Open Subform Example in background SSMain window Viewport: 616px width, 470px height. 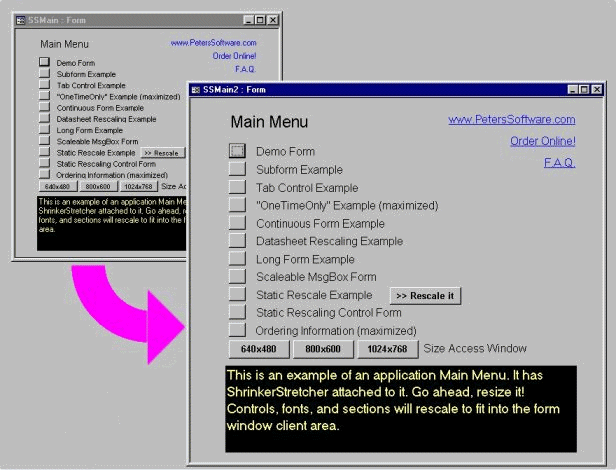tap(44, 73)
